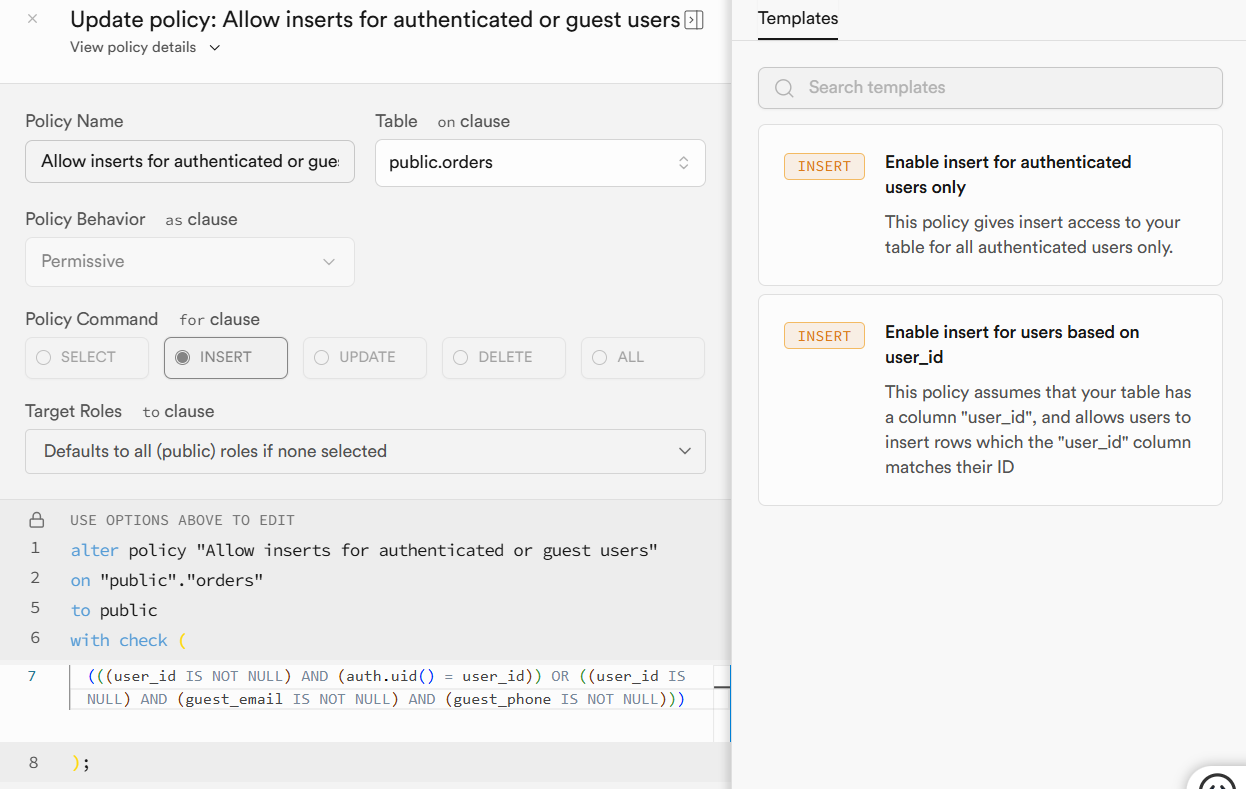This screenshot has height=789, width=1246.
Task: Open the Target Roles dropdown
Action: click(365, 452)
